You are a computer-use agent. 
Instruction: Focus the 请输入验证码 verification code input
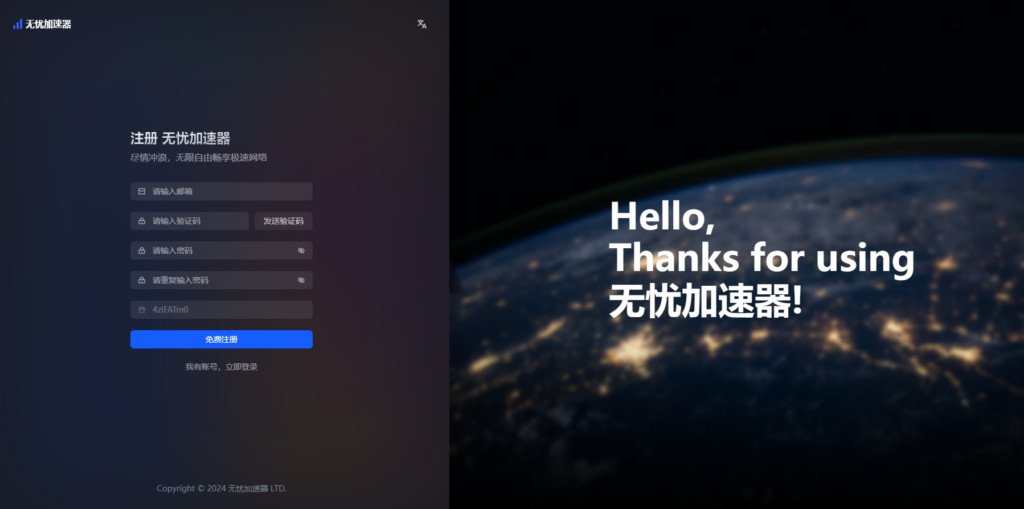196,221
